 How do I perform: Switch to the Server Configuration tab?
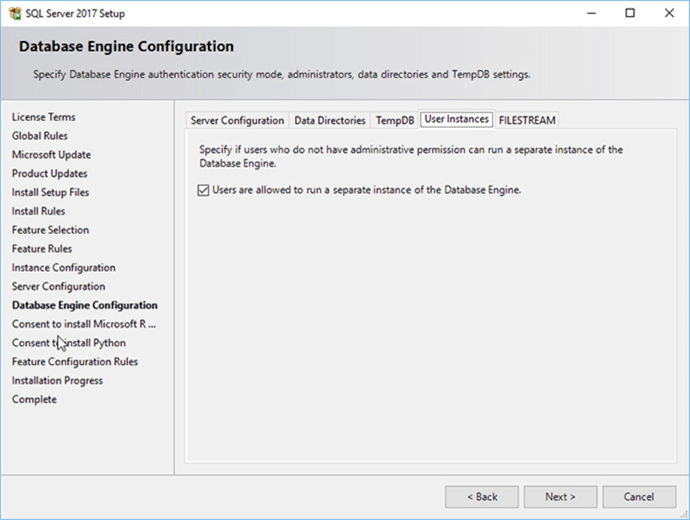click(x=237, y=120)
